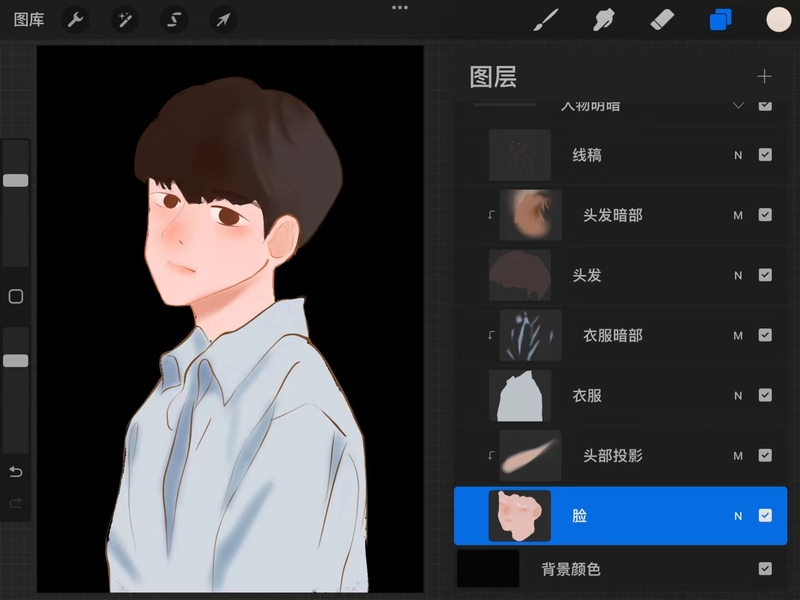Open blend mode N of 头发 layer
The image size is (800, 600).
coord(738,276)
